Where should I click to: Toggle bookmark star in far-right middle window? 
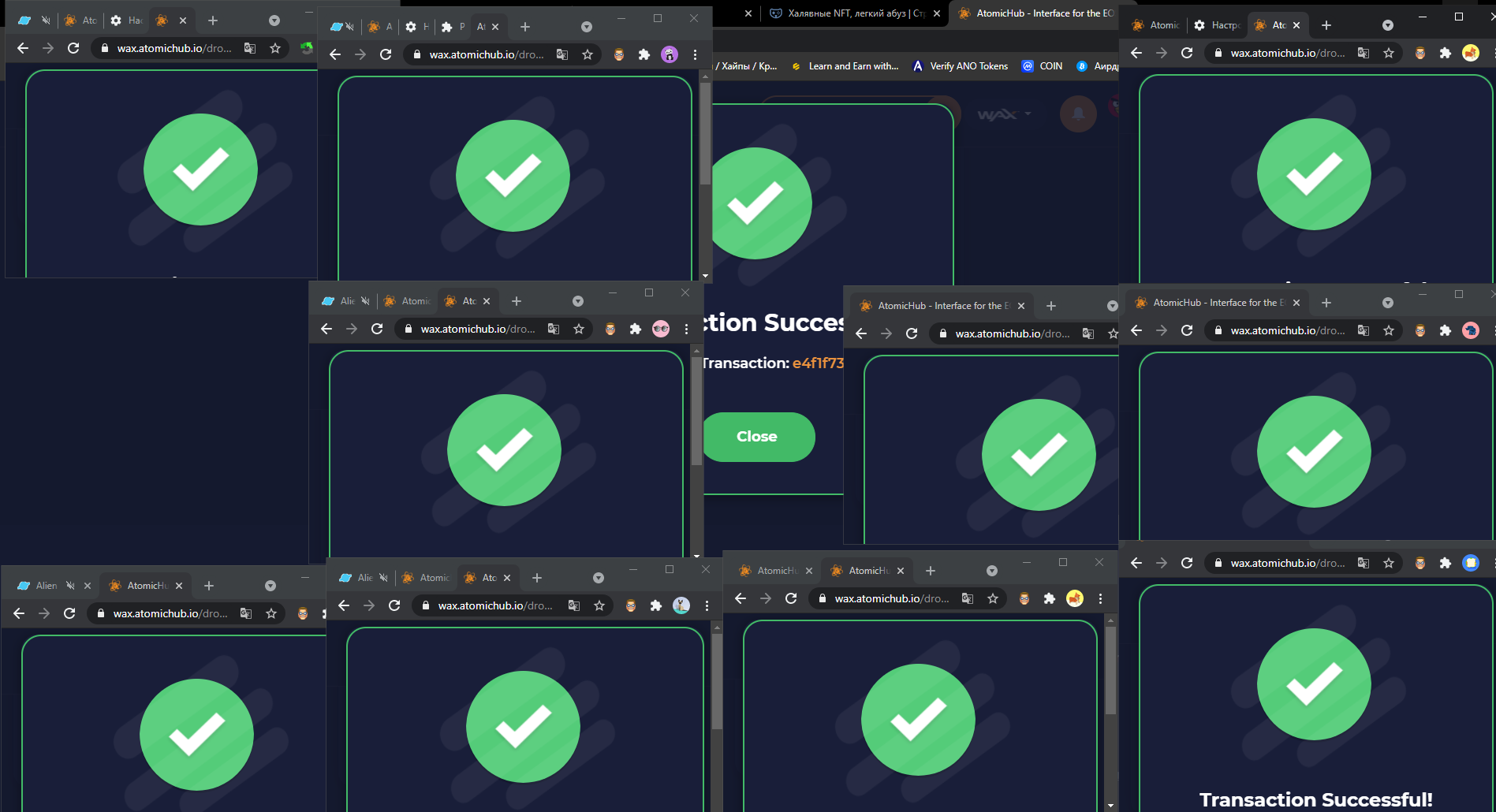(x=1389, y=330)
